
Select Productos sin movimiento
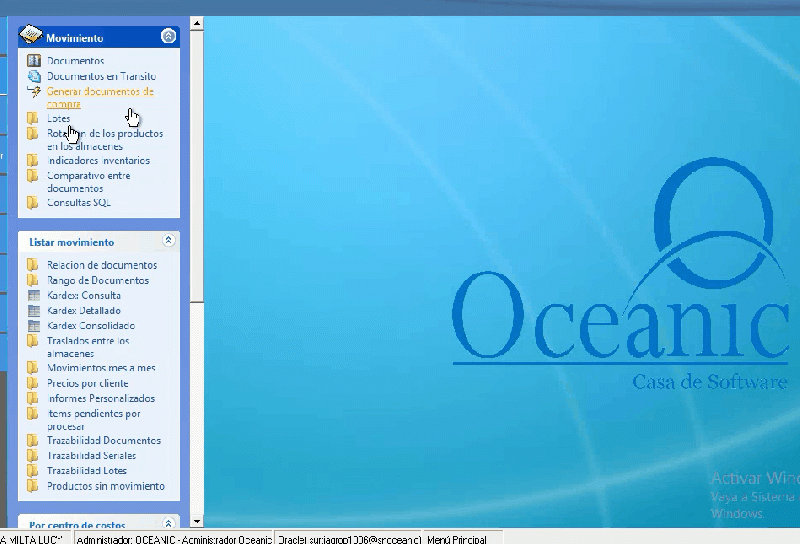click(x=105, y=486)
